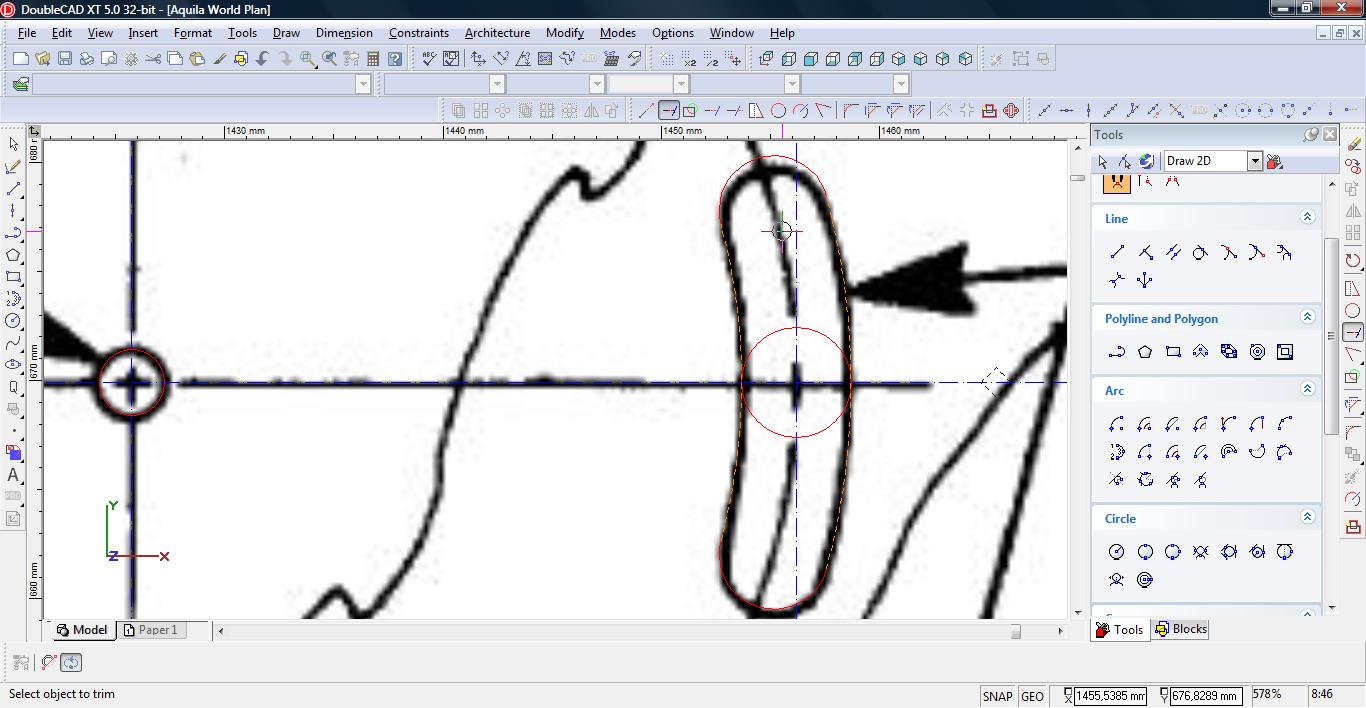1366x708 pixels.
Task: Click the text tool 'A' in left toolbar
Action: click(13, 475)
